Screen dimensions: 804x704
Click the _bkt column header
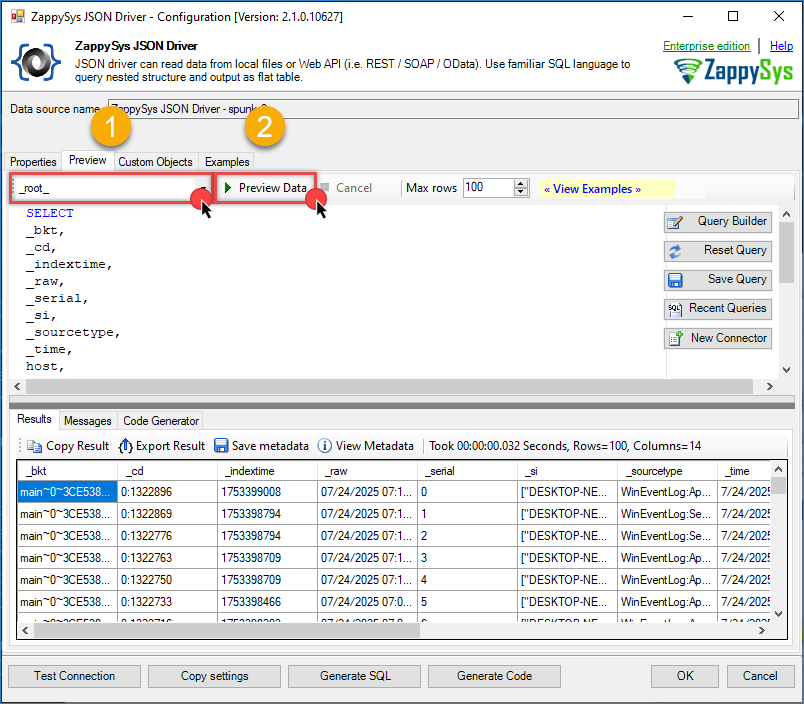click(68, 471)
